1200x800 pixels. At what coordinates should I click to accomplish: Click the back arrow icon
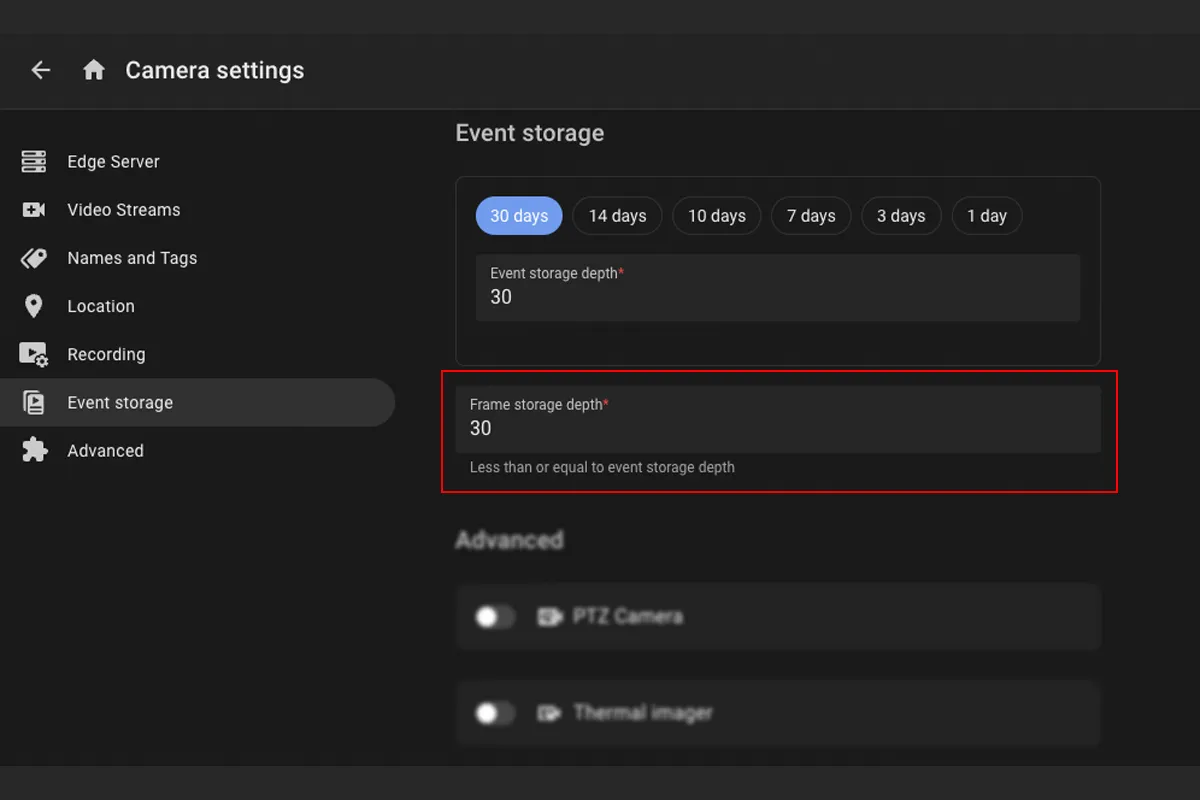coord(40,70)
